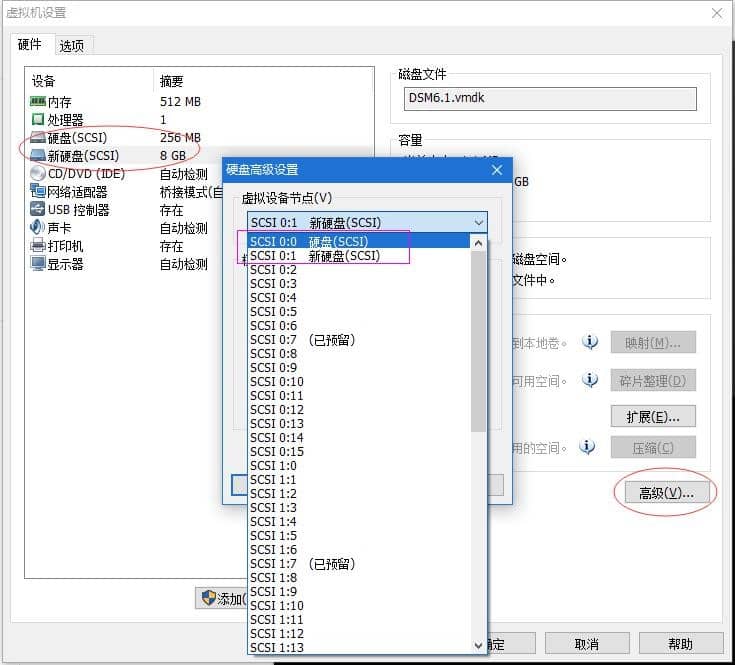Pick SCSI 0:2 node in dropdown list

(x=273, y=270)
